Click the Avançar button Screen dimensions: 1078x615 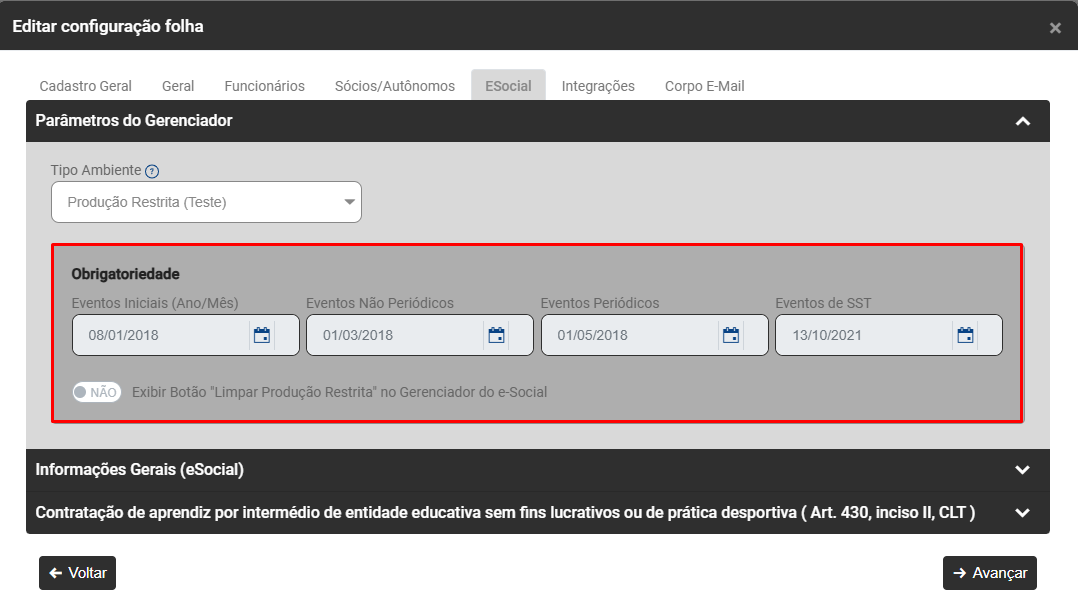click(x=990, y=573)
